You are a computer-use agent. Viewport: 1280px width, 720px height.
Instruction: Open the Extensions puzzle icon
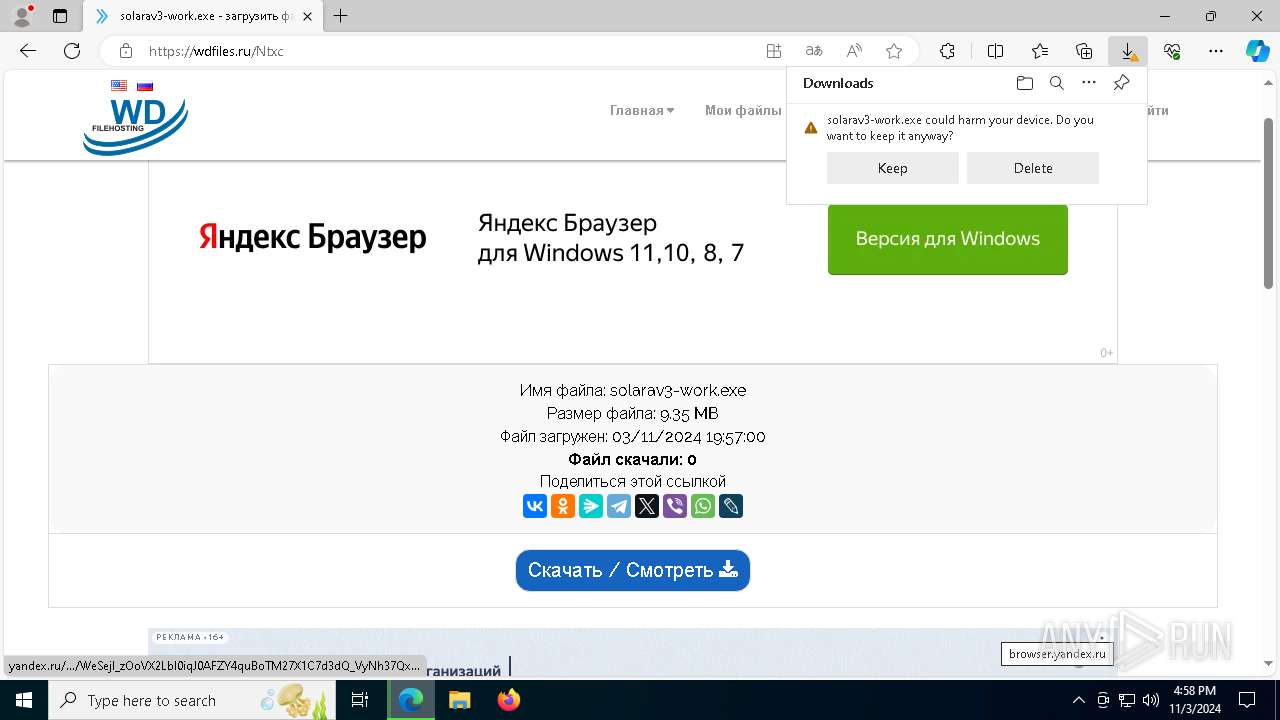tap(947, 51)
